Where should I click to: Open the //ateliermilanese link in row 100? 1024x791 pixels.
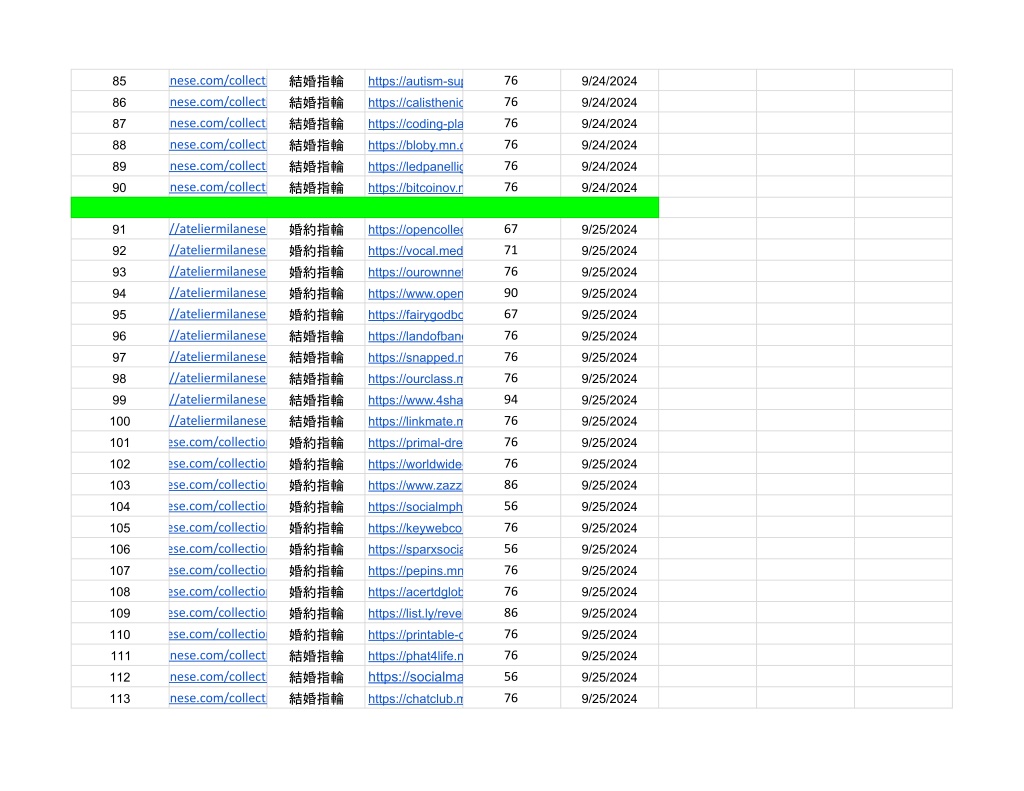coord(217,421)
